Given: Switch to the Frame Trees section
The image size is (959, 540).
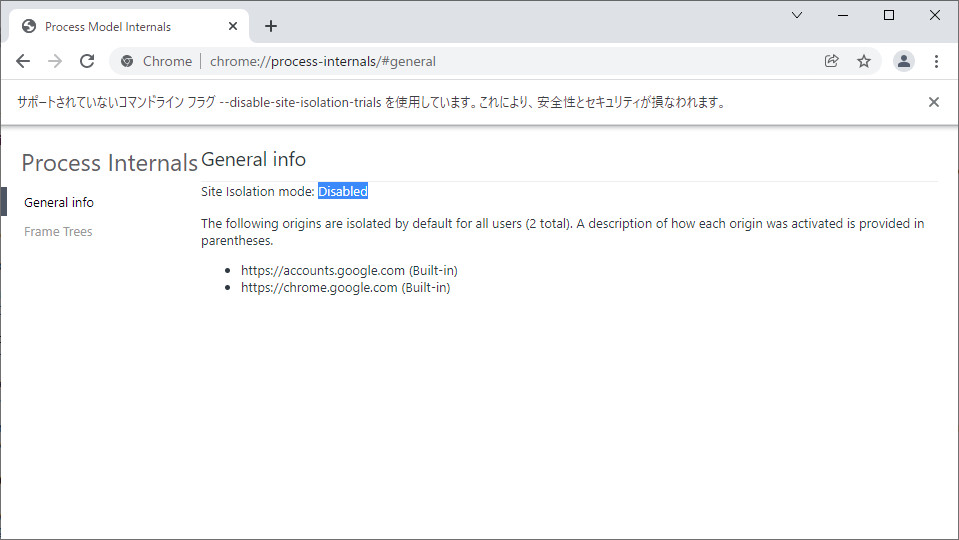Looking at the screenshot, I should 58,232.
